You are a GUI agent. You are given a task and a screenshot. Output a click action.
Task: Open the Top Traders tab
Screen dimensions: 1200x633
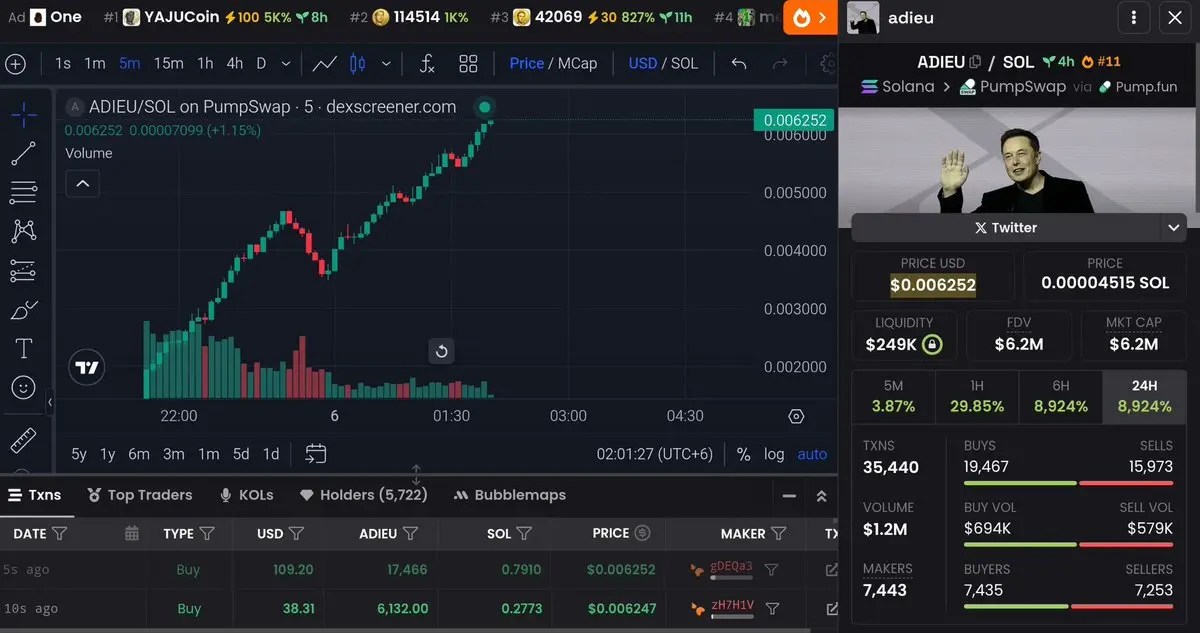pos(140,495)
